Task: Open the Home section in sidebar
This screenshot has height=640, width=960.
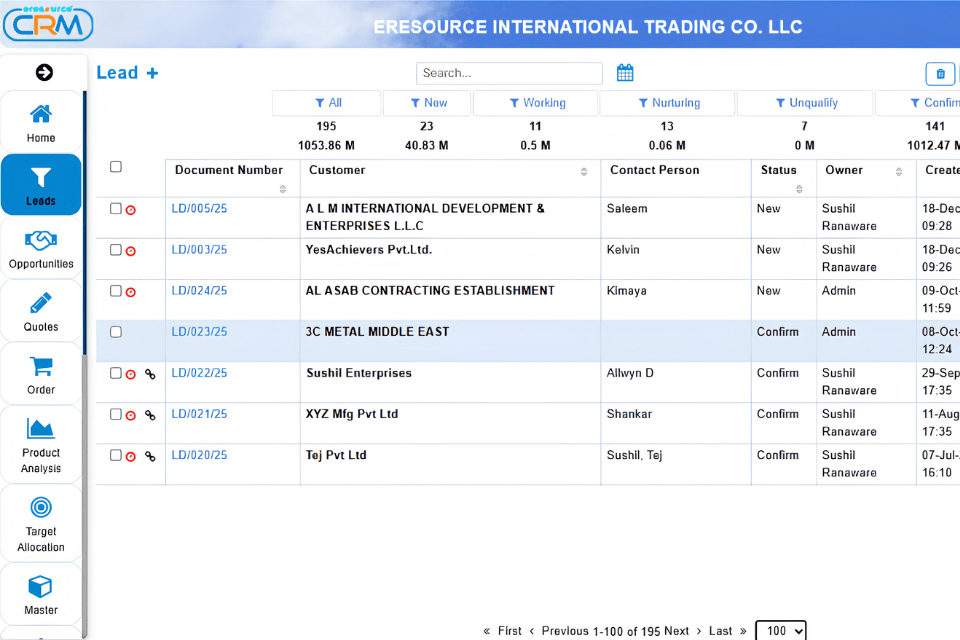Action: (41, 123)
